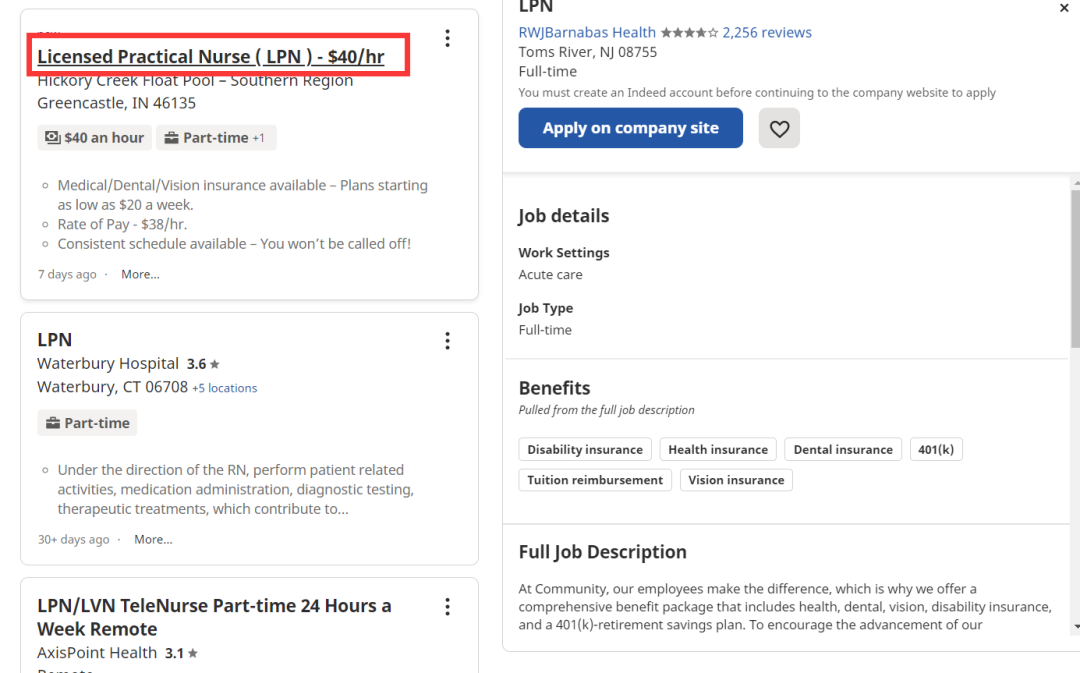Image resolution: width=1080 pixels, height=673 pixels.
Task: Click the star rating next to RWJBarnabas Health
Action: (689, 32)
